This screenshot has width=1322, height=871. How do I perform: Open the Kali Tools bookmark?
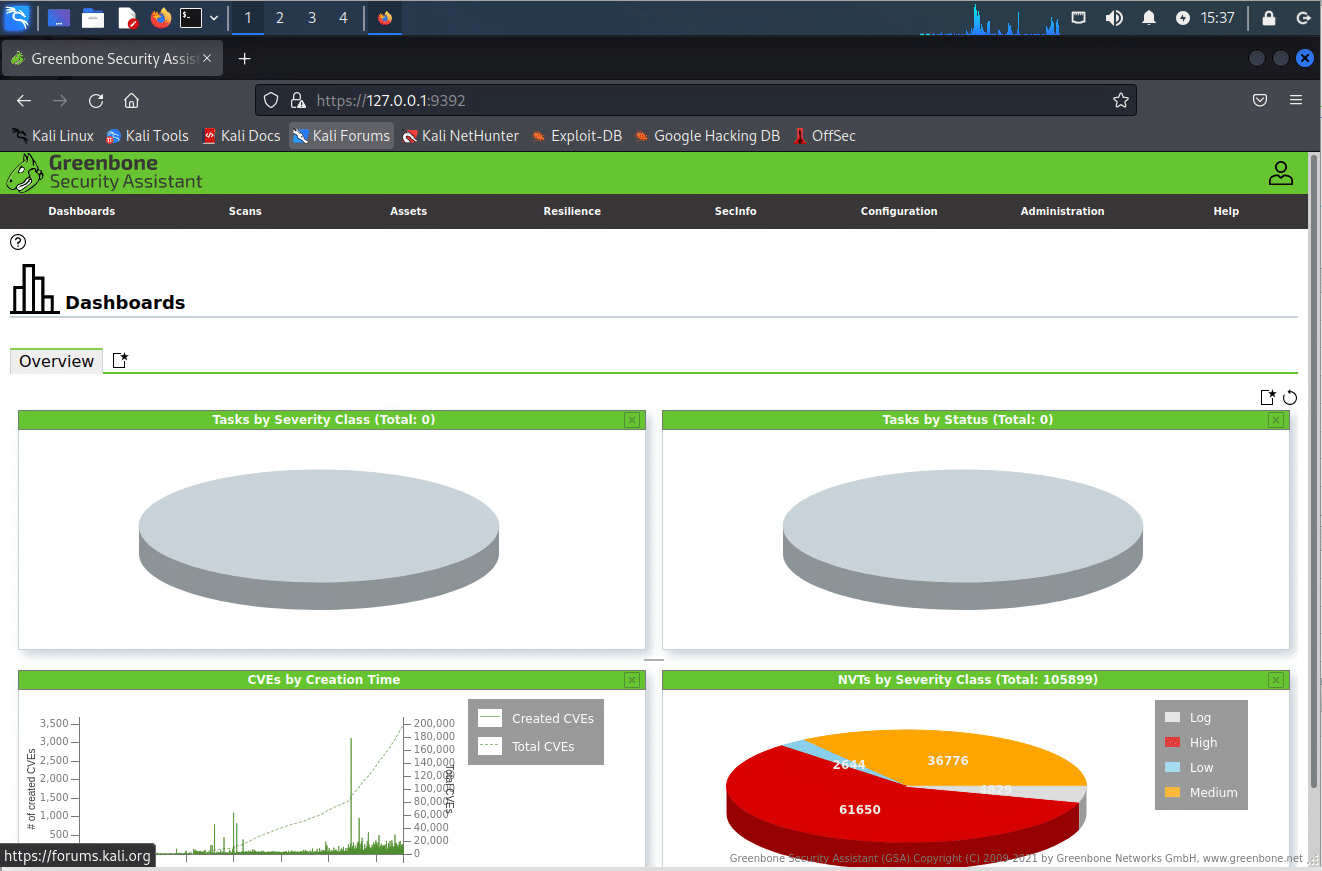point(147,136)
